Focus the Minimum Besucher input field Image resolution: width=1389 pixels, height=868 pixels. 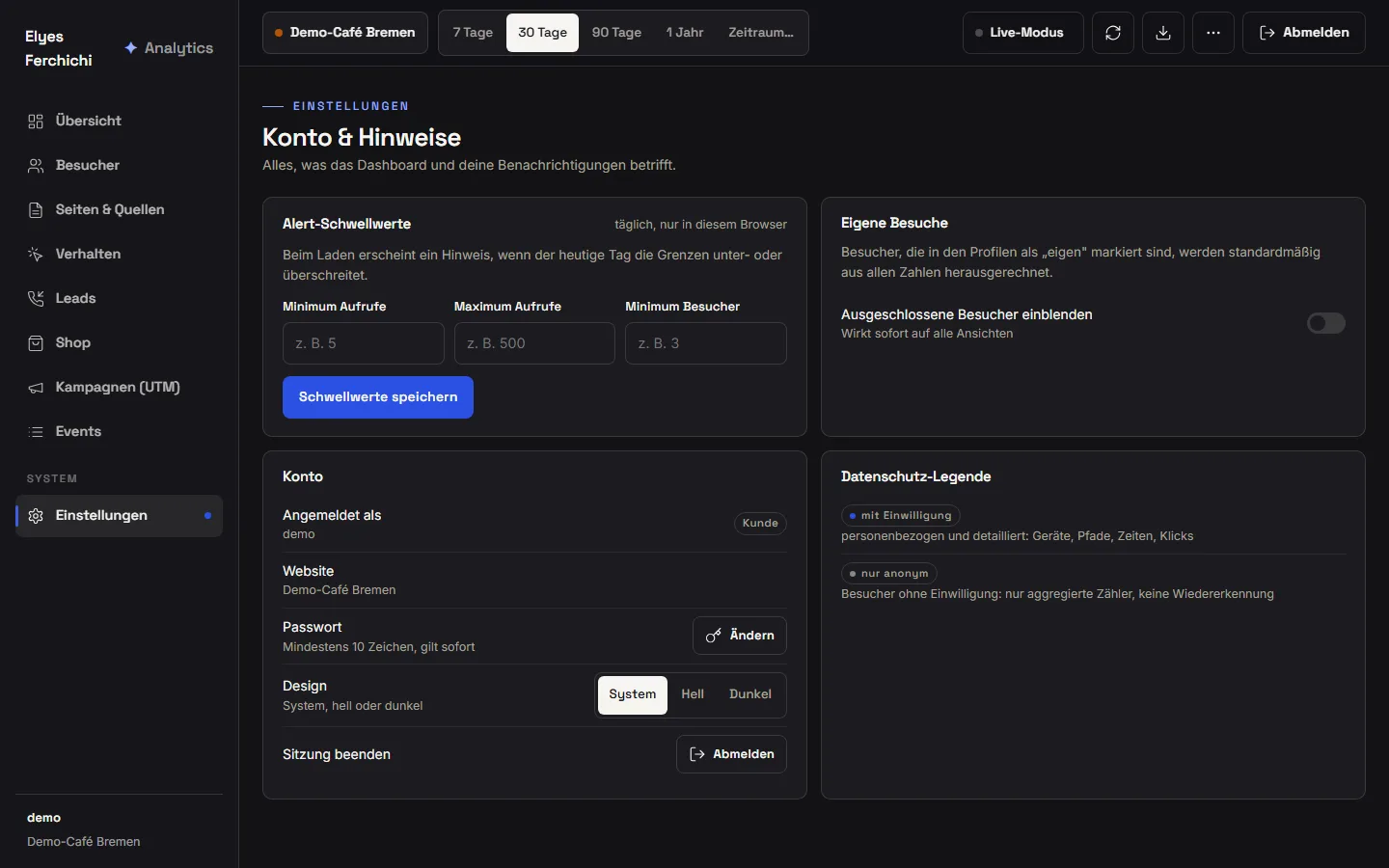point(706,343)
